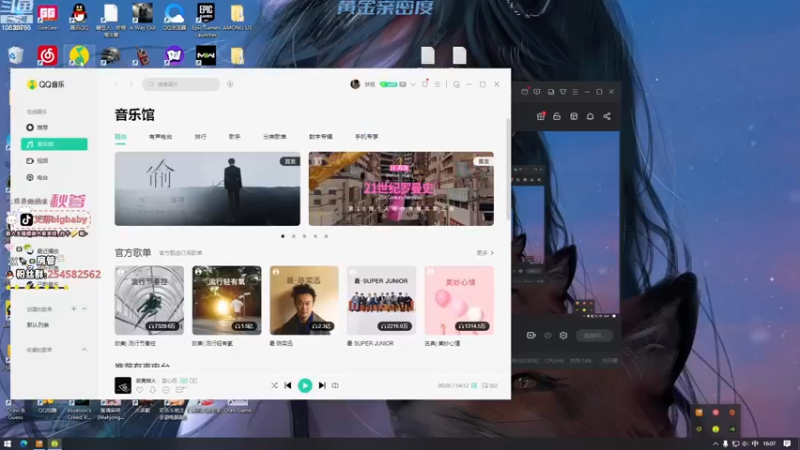
Task: Switch to the 分类歌单 tab
Action: [274, 137]
